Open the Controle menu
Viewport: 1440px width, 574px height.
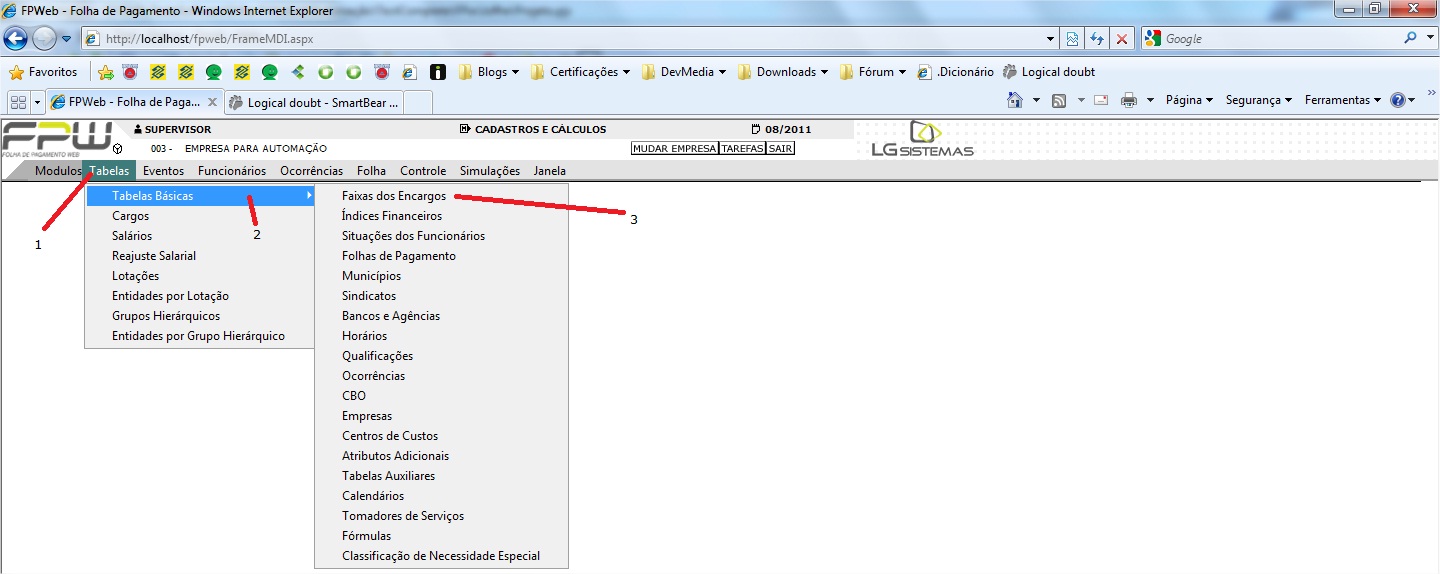tap(423, 171)
